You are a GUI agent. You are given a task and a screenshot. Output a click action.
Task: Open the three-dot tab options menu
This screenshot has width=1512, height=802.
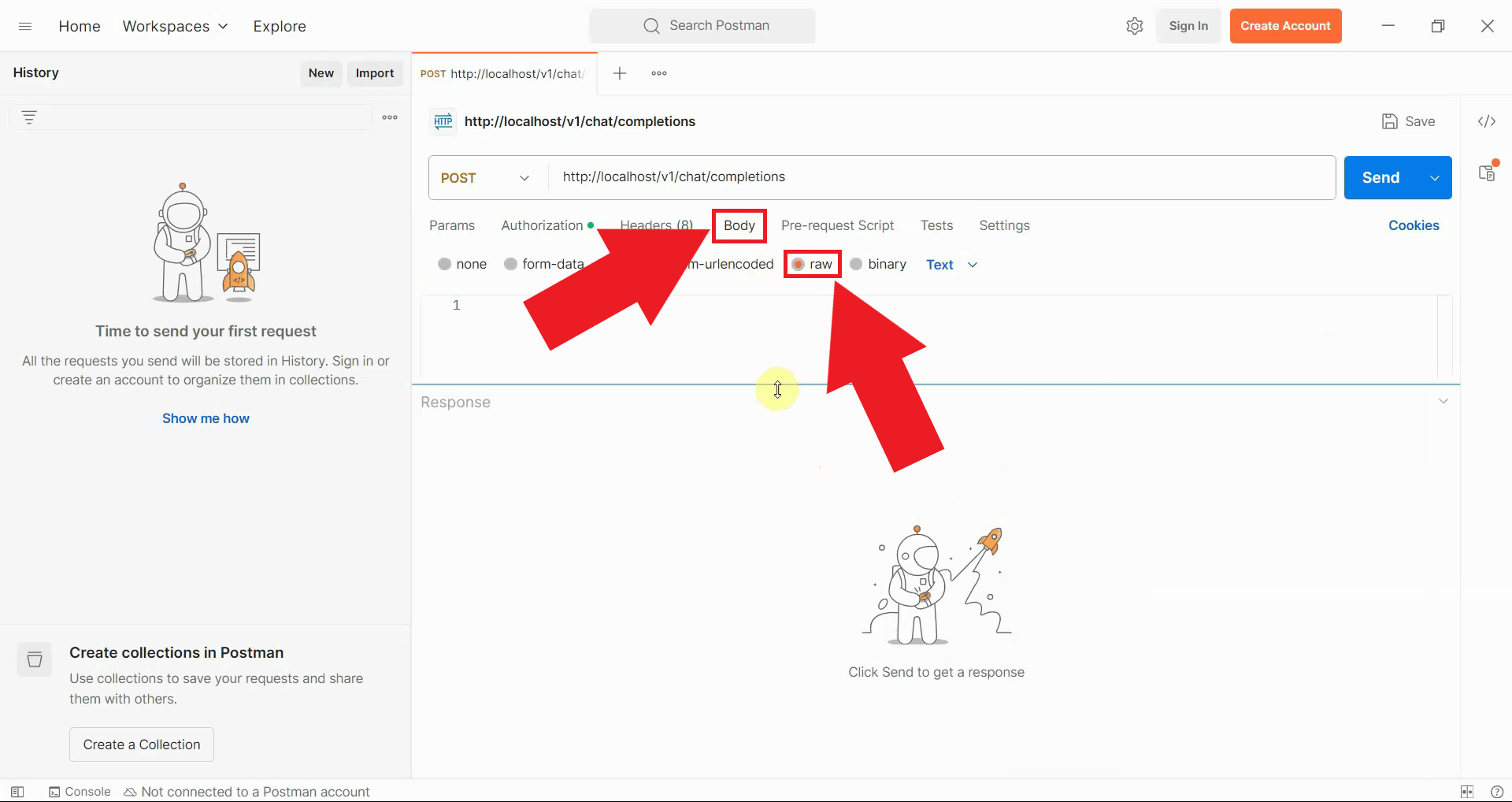(x=659, y=73)
